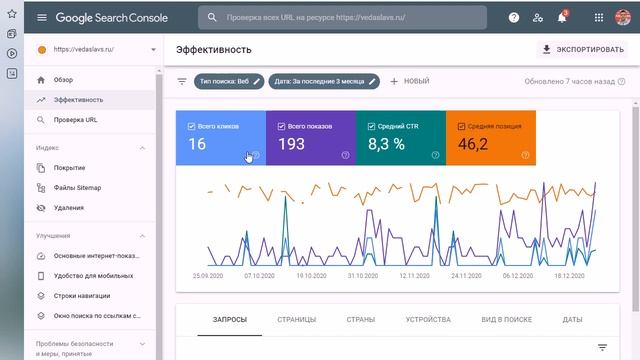Toggle the Всего показов checkbox
The height and width of the screenshot is (360, 640).
(x=281, y=127)
